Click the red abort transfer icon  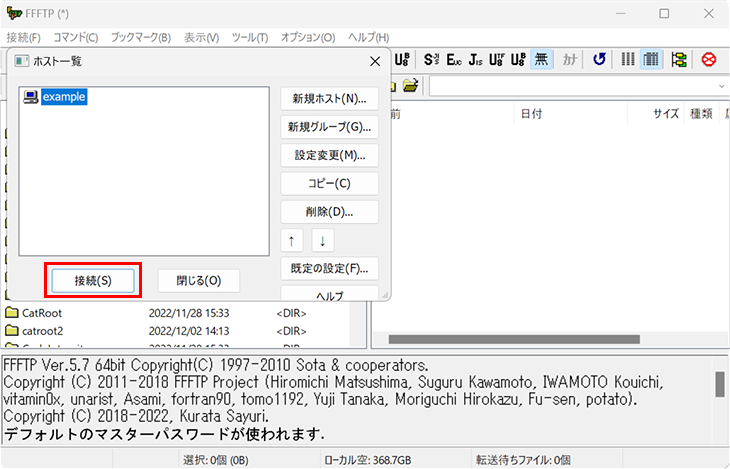(x=709, y=60)
